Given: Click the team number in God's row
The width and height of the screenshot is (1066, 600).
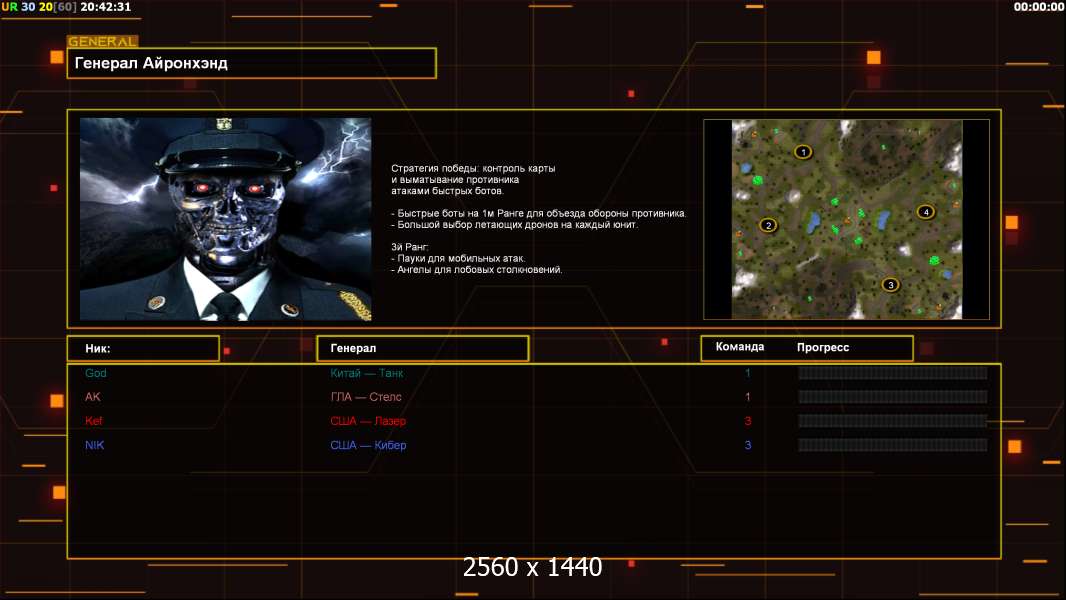Looking at the screenshot, I should click(747, 373).
